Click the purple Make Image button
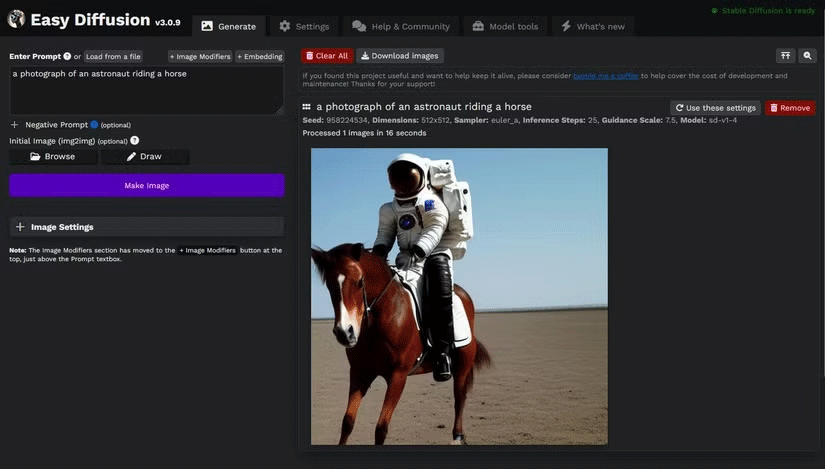The image size is (825, 469). point(147,185)
